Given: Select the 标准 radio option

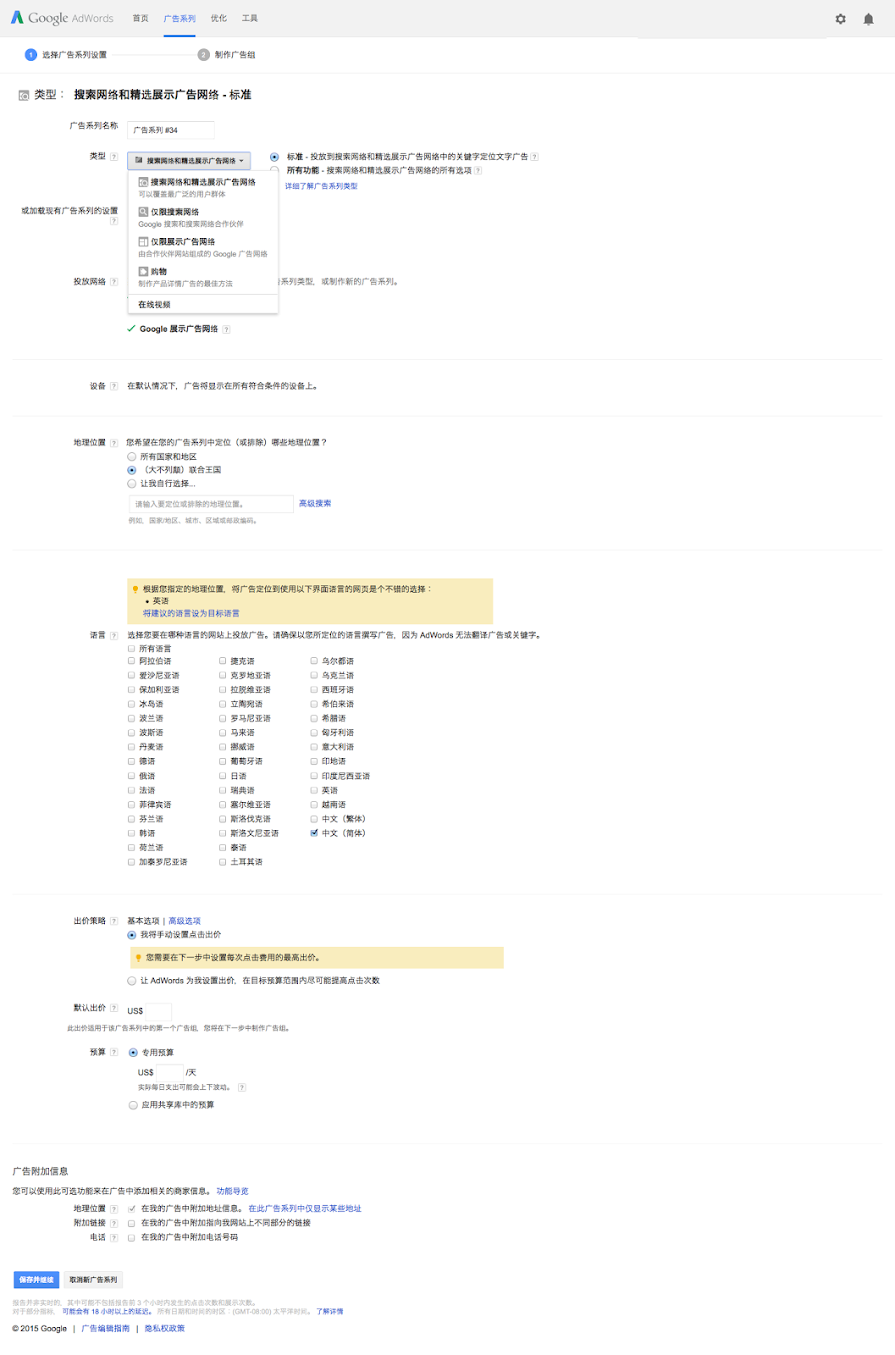Looking at the screenshot, I should [274, 157].
